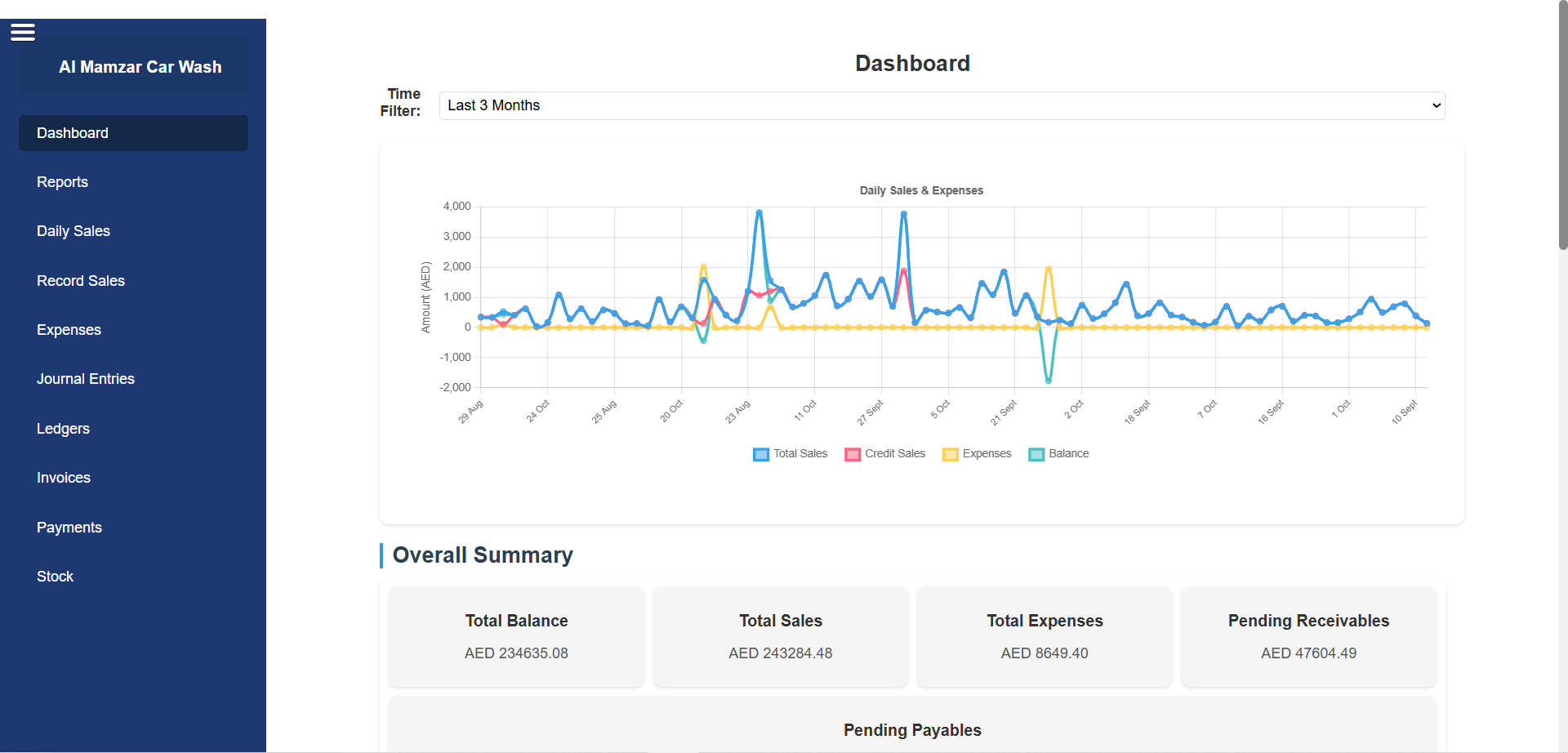The width and height of the screenshot is (1568, 753).
Task: Open Payments in sidebar
Action: tap(69, 528)
